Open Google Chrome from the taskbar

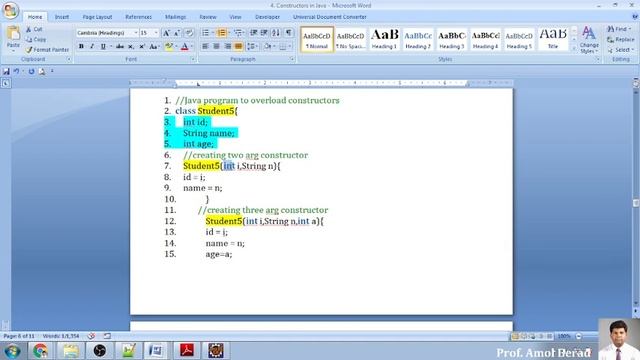tap(40, 351)
